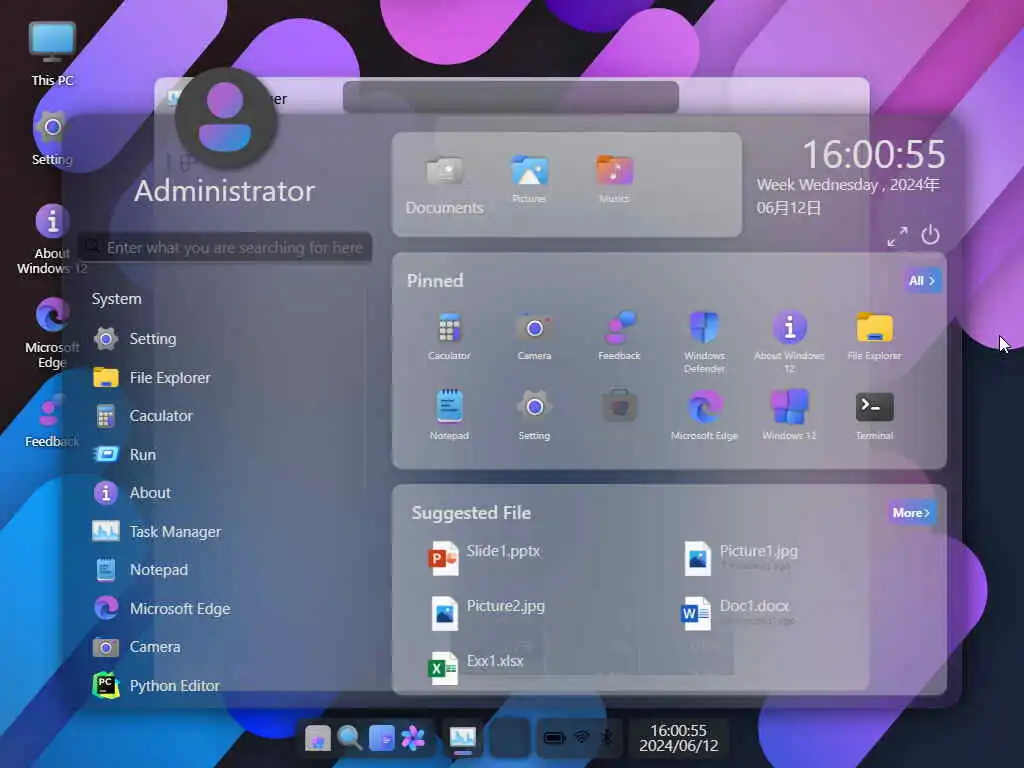The width and height of the screenshot is (1024, 768).
Task: Click the Wi-Fi icon in system tray
Action: (x=581, y=738)
